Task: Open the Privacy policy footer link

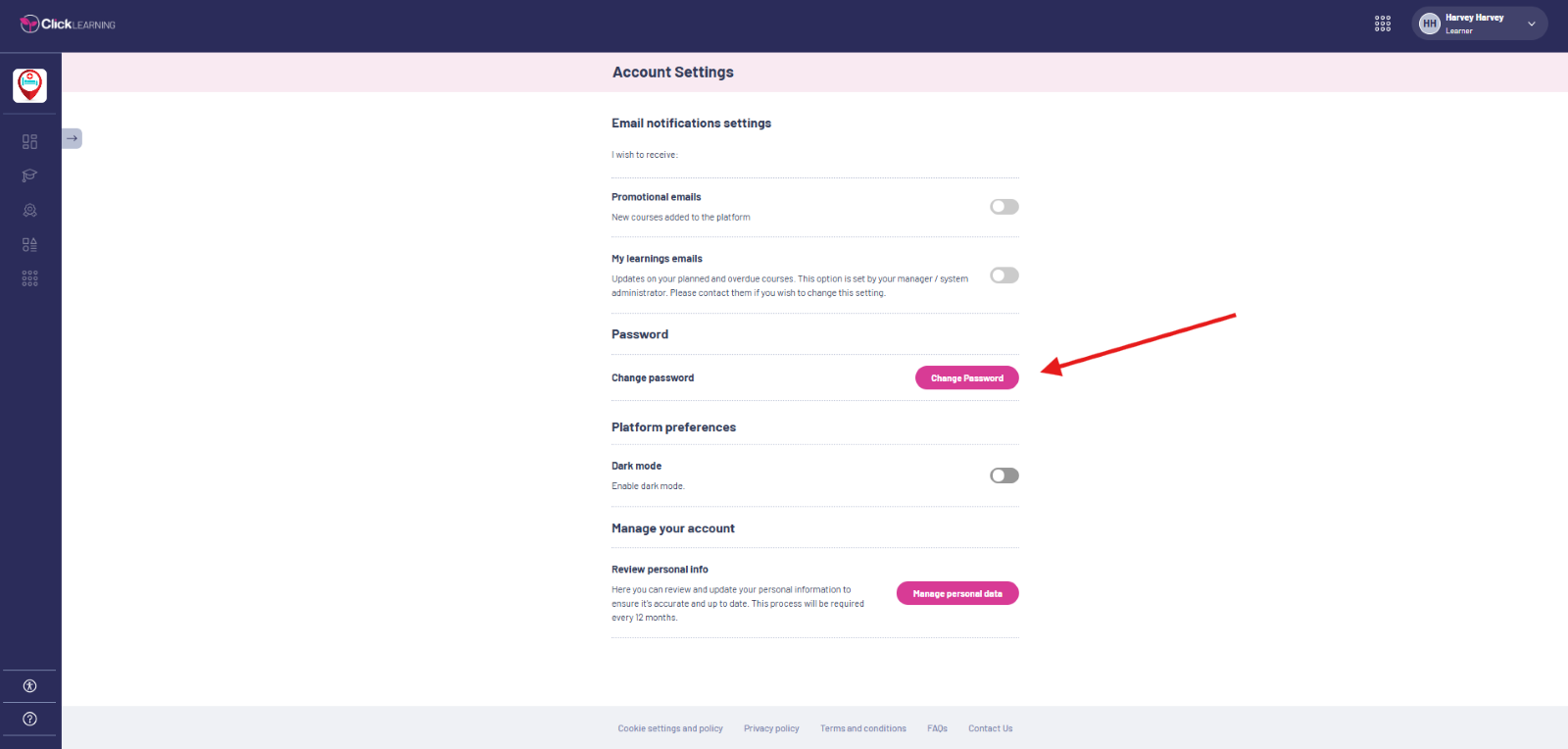Action: (771, 728)
